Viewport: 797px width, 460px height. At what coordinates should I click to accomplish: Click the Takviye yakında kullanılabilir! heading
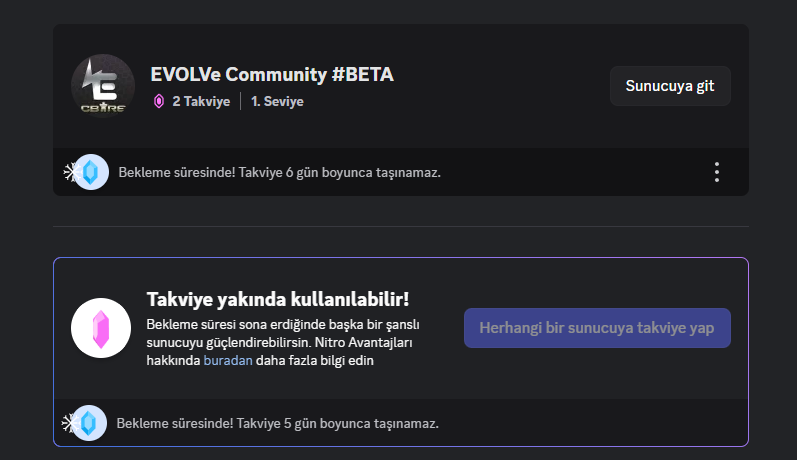tap(278, 299)
